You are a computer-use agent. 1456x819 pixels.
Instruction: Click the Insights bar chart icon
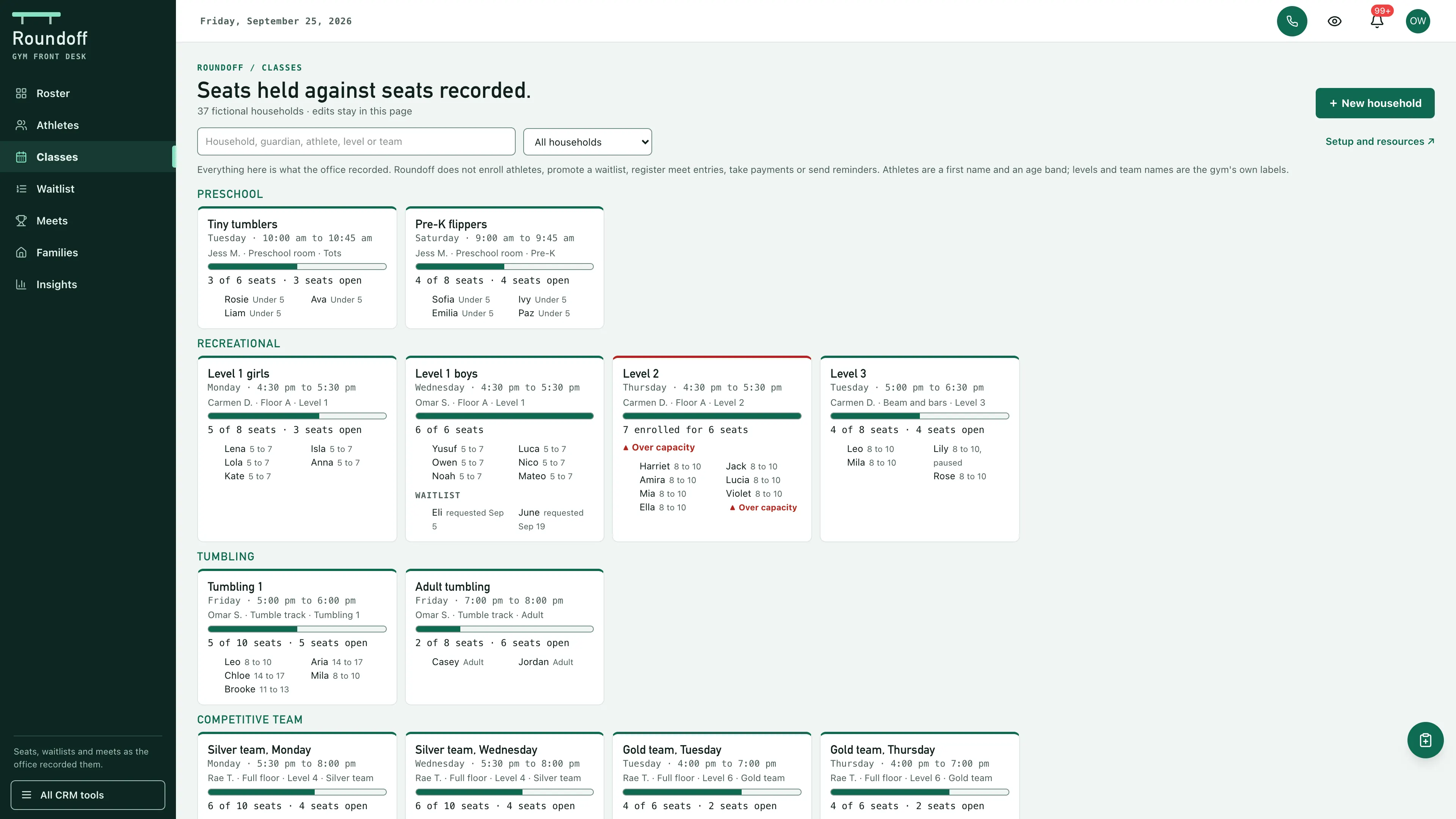click(x=21, y=284)
